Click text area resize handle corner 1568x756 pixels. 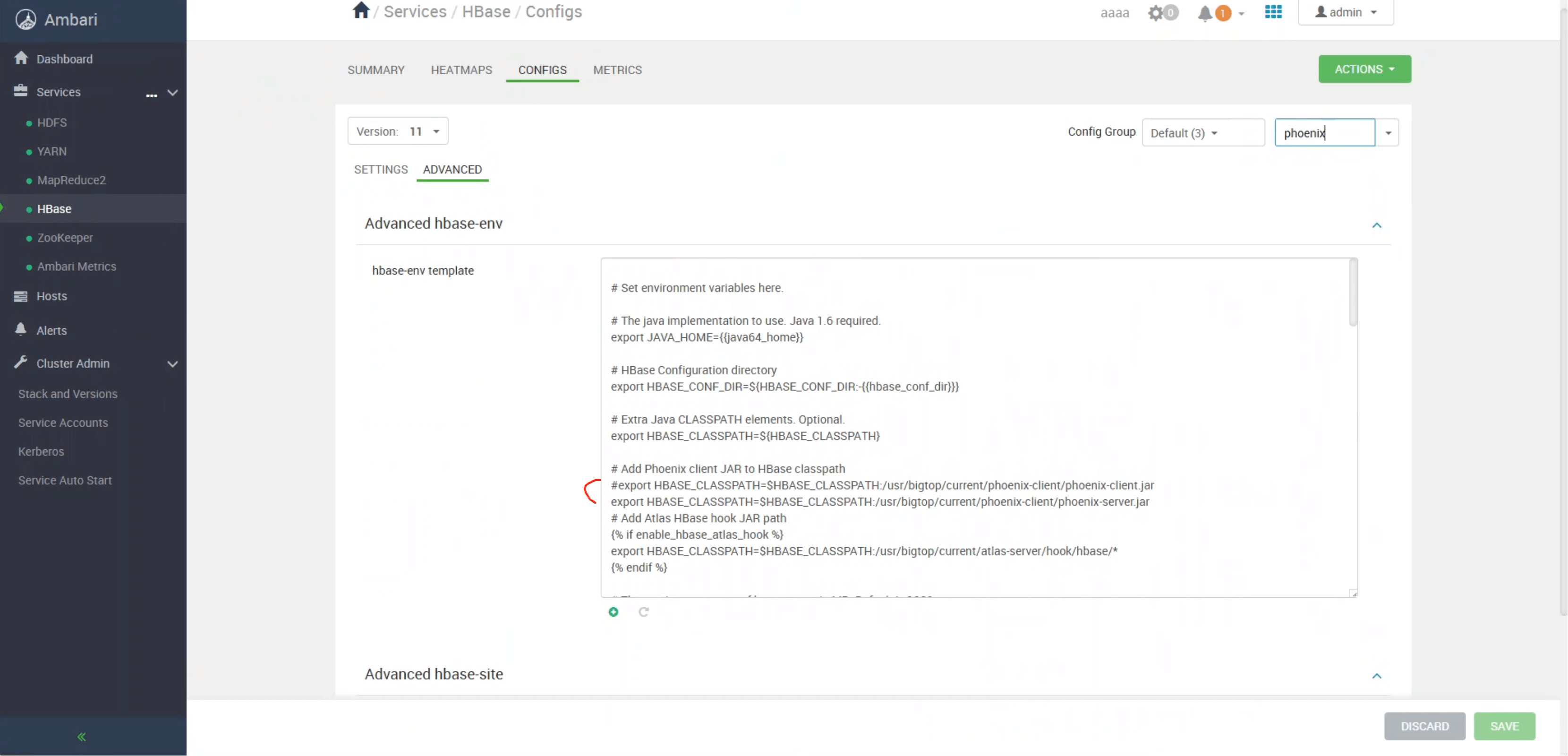[x=1353, y=593]
